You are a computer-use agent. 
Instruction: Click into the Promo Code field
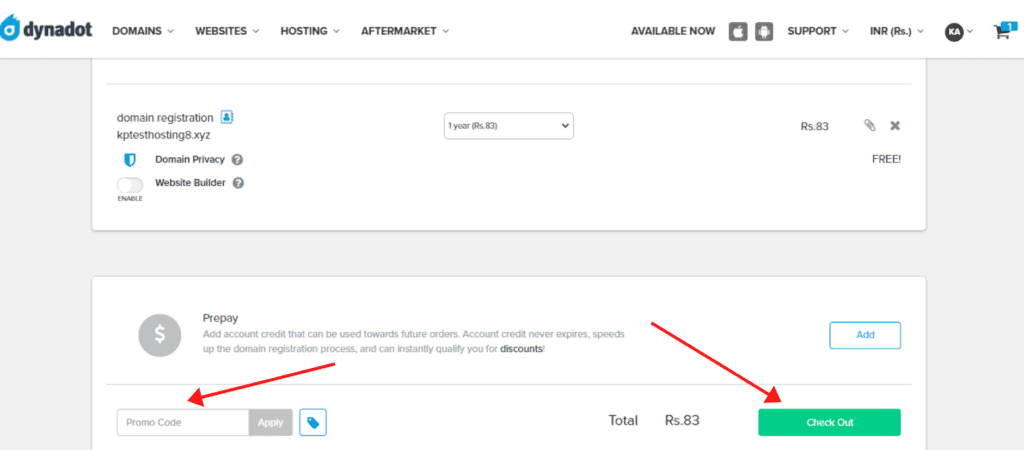tap(183, 423)
